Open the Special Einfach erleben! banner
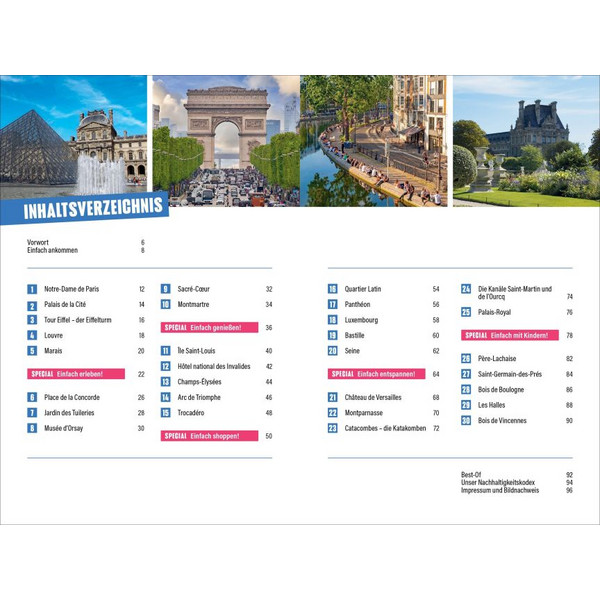600x600 pixels. (x=76, y=374)
